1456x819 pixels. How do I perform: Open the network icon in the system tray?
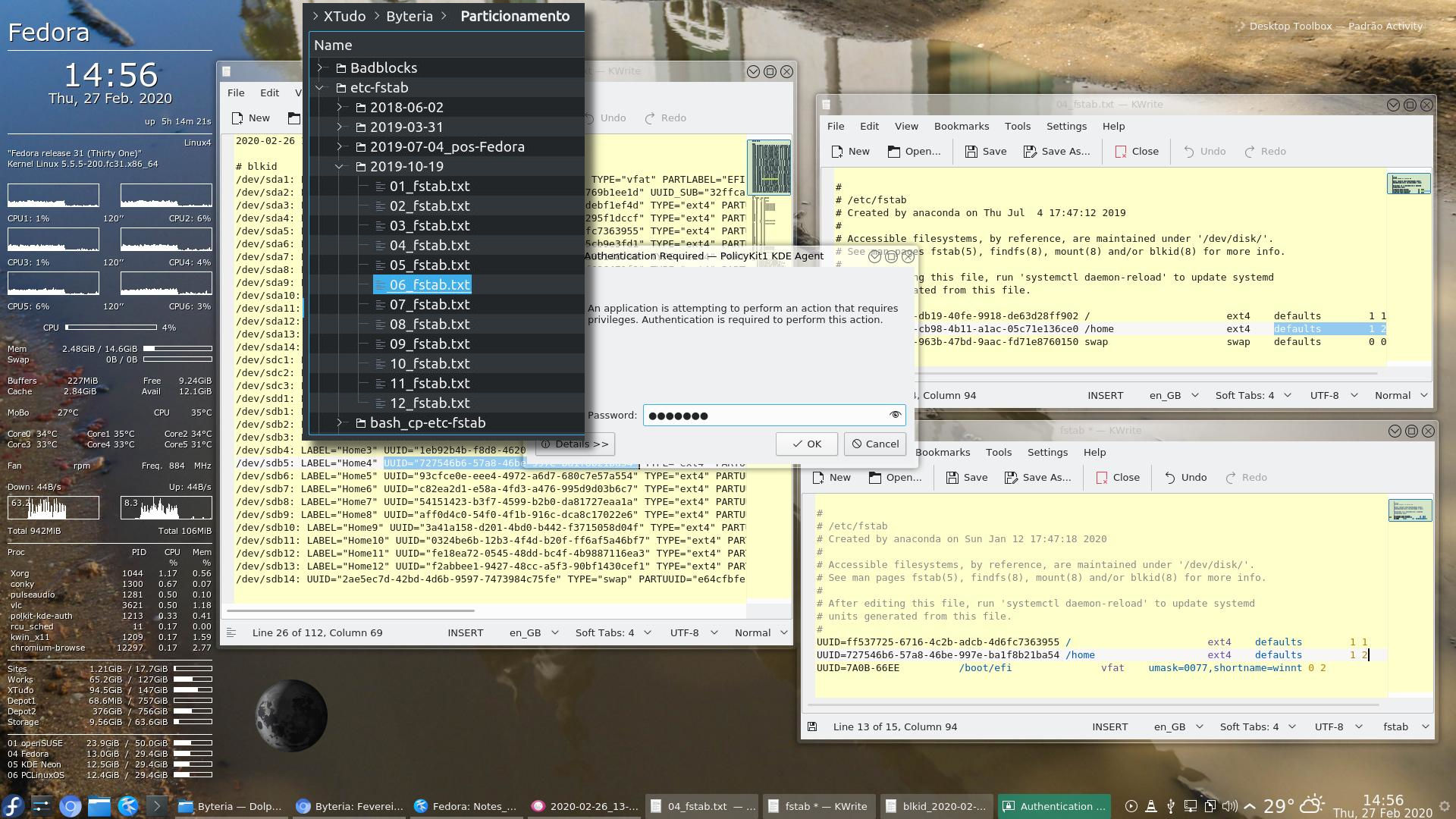[1191, 806]
